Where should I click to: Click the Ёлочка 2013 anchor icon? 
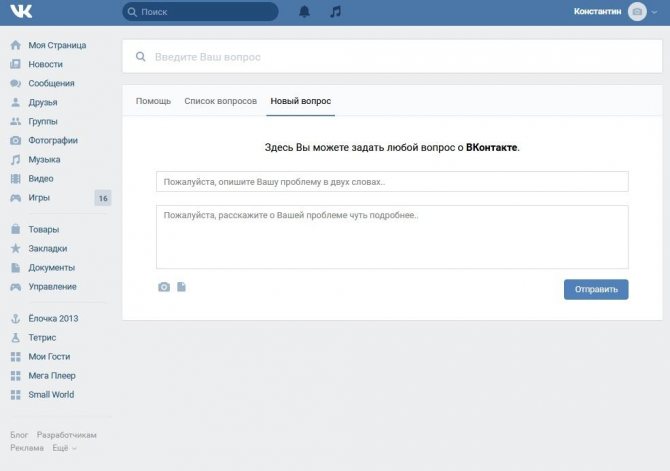(15, 318)
